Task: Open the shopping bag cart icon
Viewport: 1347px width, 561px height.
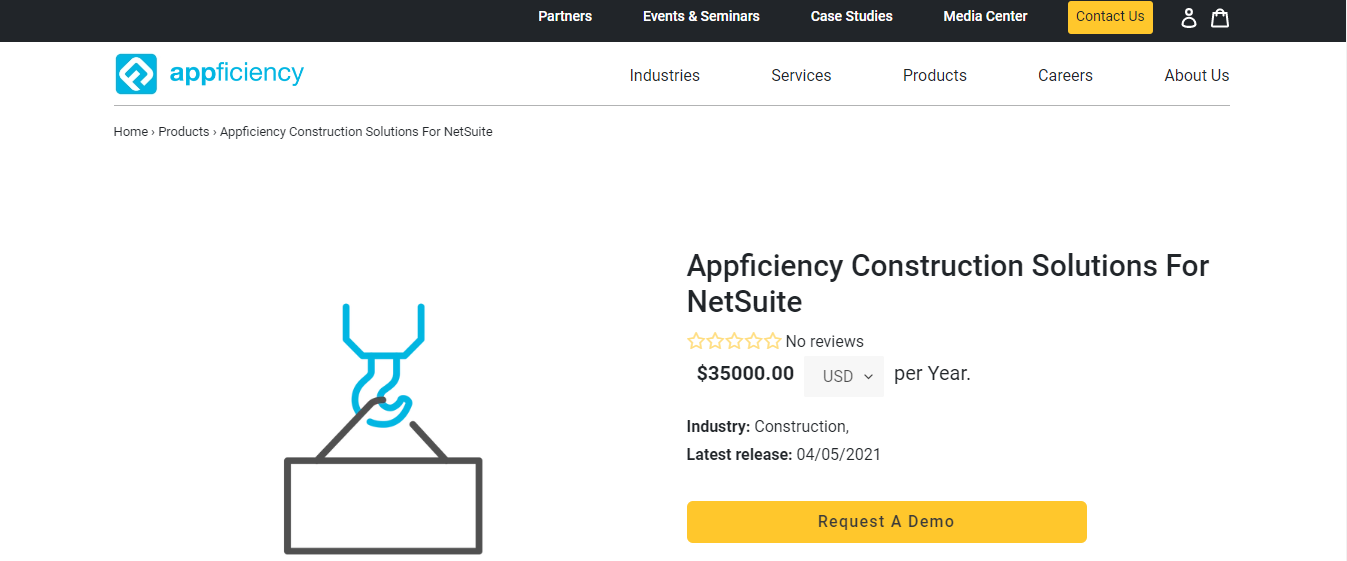Action: [1220, 18]
